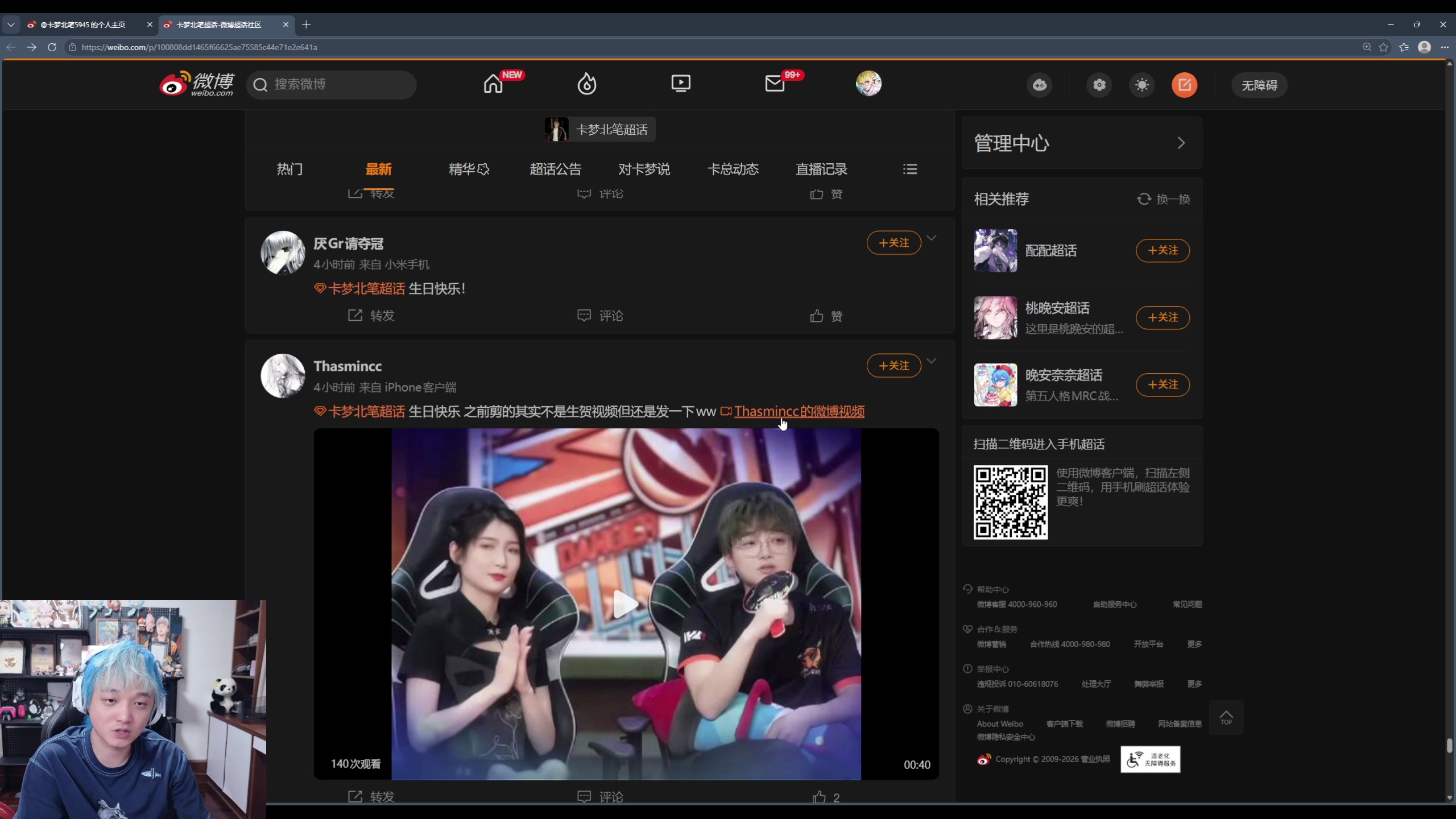Viewport: 1456px width, 819px height.
Task: Click the browser address bar URL
Action: 199,47
